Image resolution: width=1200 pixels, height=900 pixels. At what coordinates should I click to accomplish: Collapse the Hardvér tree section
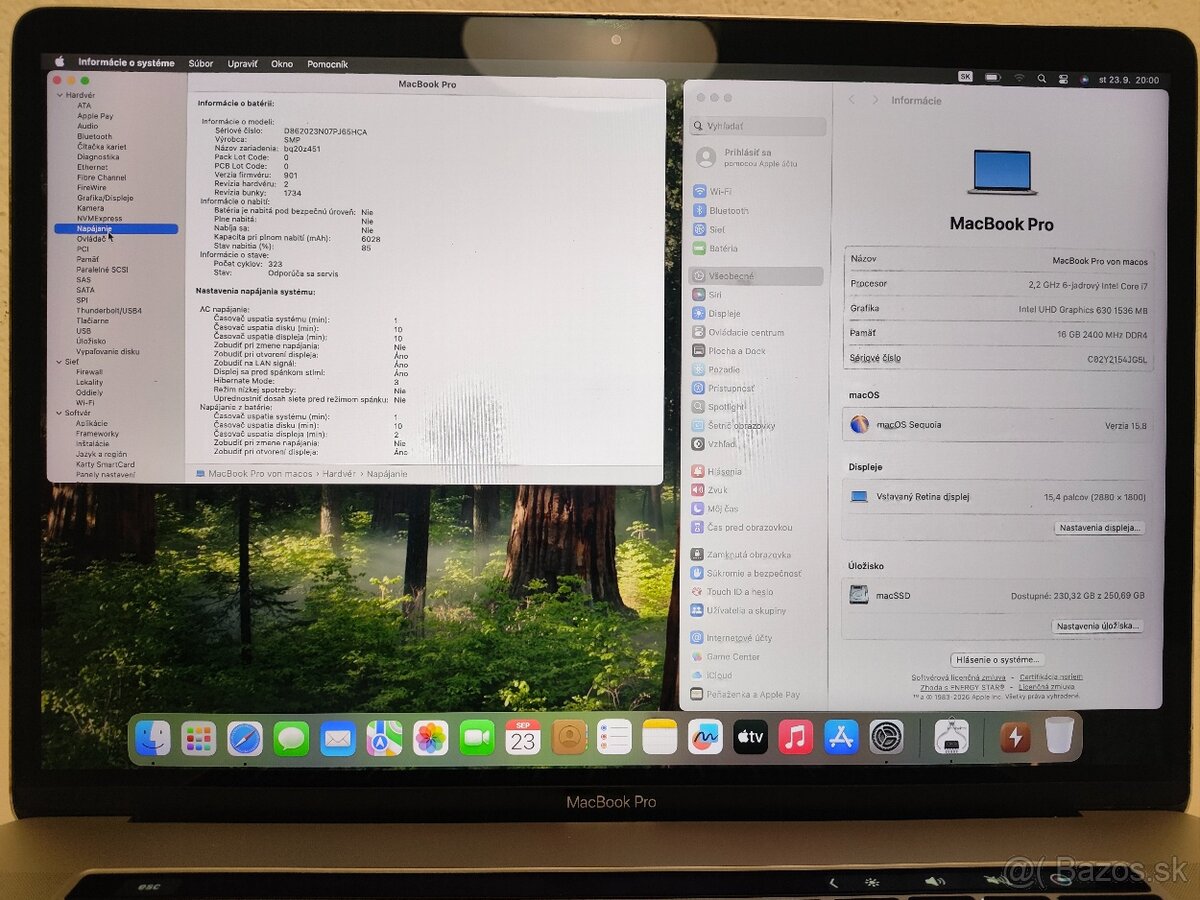pyautogui.click(x=59, y=95)
